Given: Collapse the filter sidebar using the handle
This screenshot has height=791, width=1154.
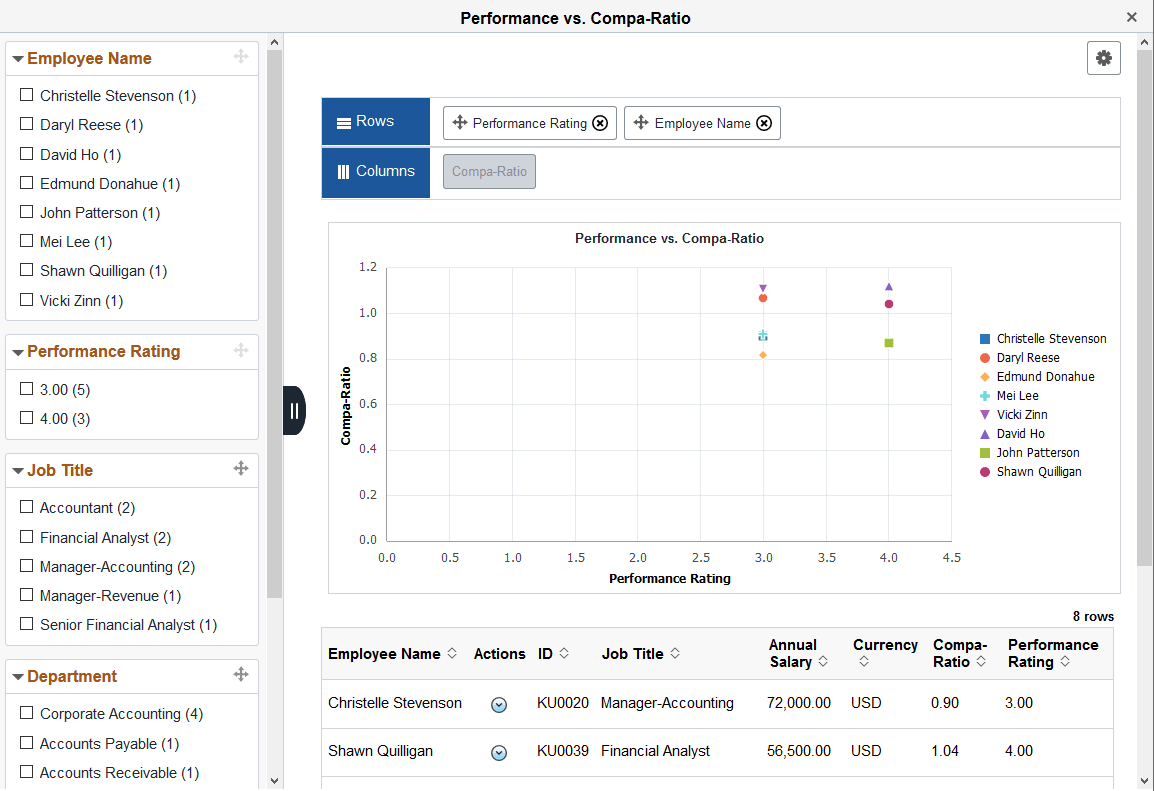Looking at the screenshot, I should point(295,410).
